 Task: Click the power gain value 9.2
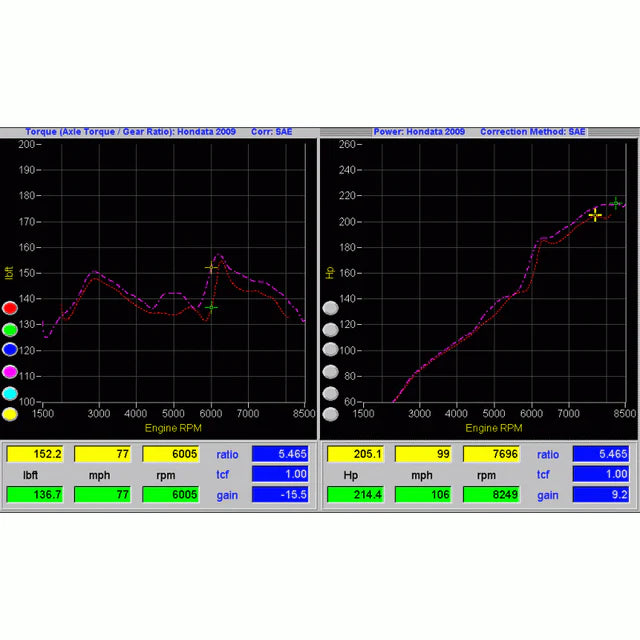point(600,495)
